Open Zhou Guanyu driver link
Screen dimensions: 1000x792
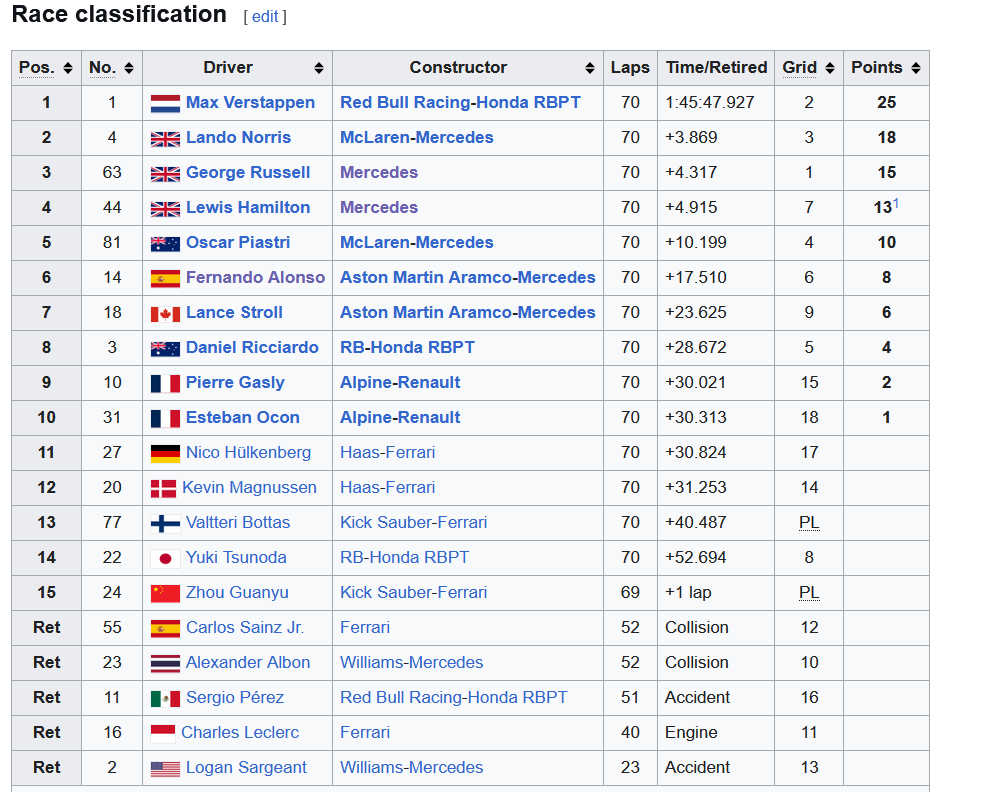click(x=237, y=593)
